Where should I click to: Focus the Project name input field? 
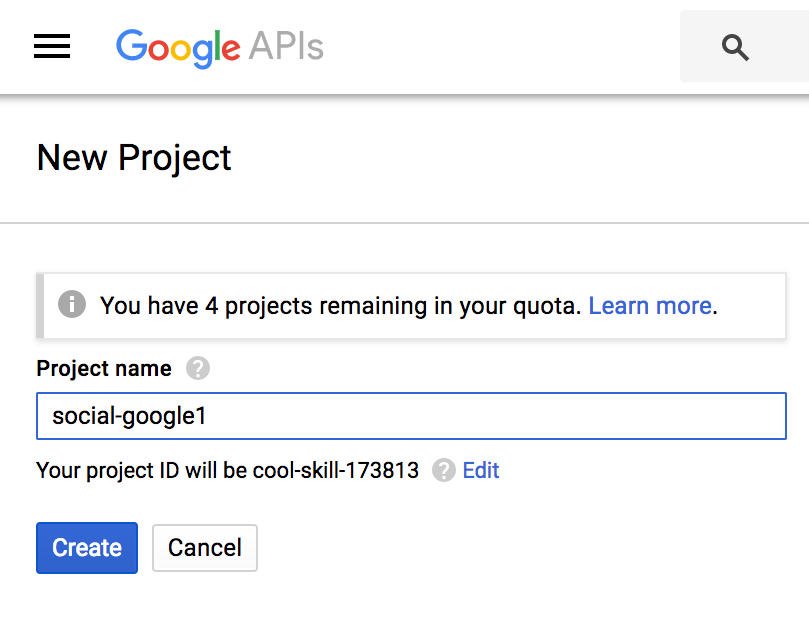(x=411, y=416)
